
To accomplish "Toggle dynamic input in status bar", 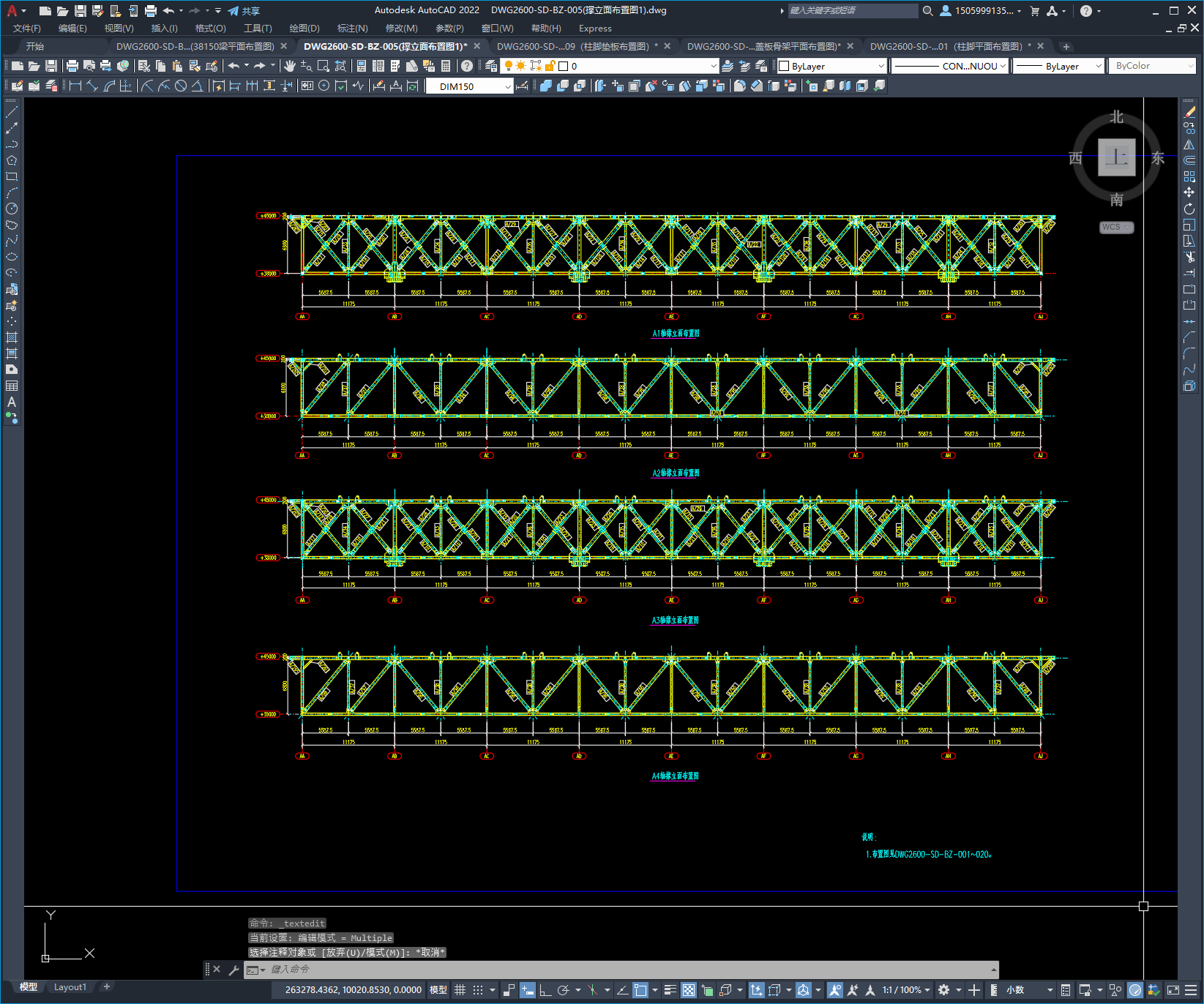I will click(x=528, y=990).
